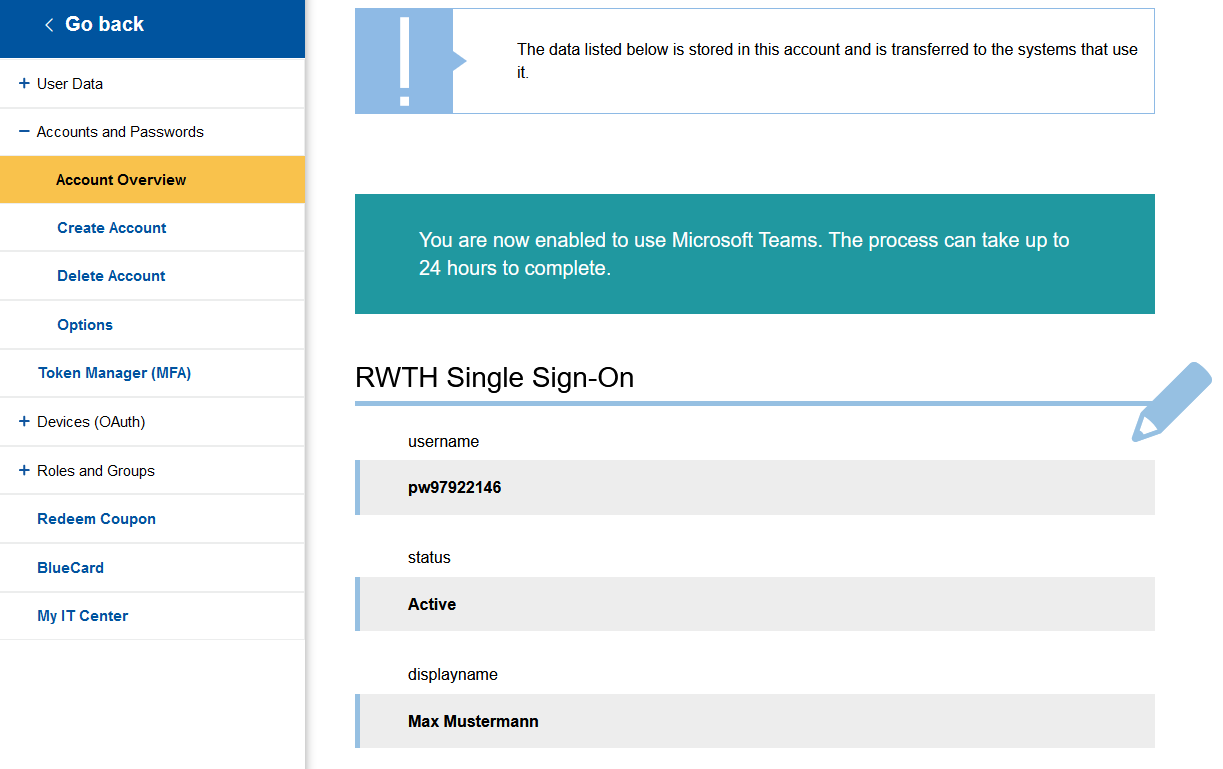
Task: Go to Delete Account
Action: tap(111, 276)
